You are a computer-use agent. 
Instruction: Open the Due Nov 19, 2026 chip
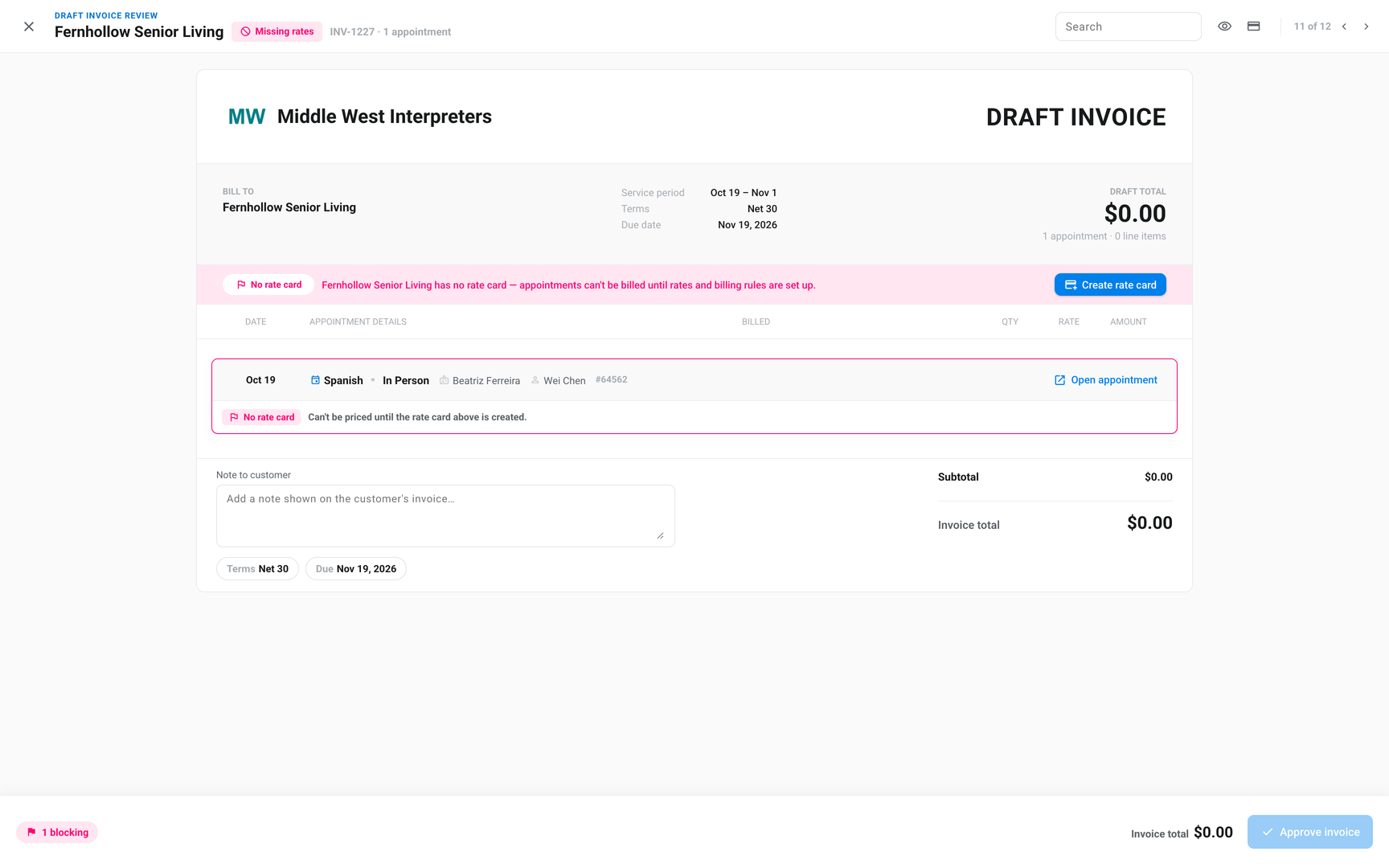coord(355,568)
